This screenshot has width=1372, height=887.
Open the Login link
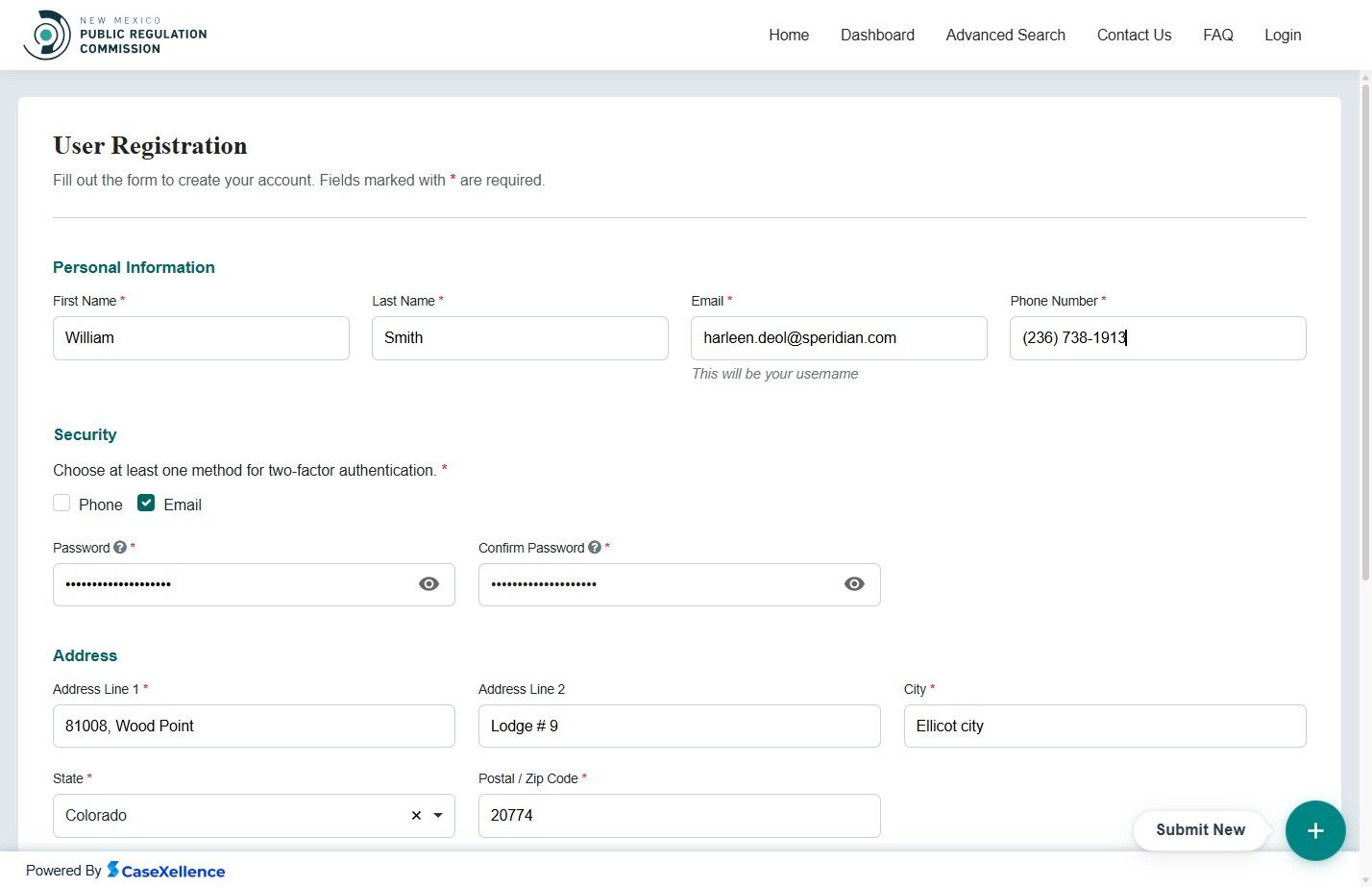[x=1282, y=35]
